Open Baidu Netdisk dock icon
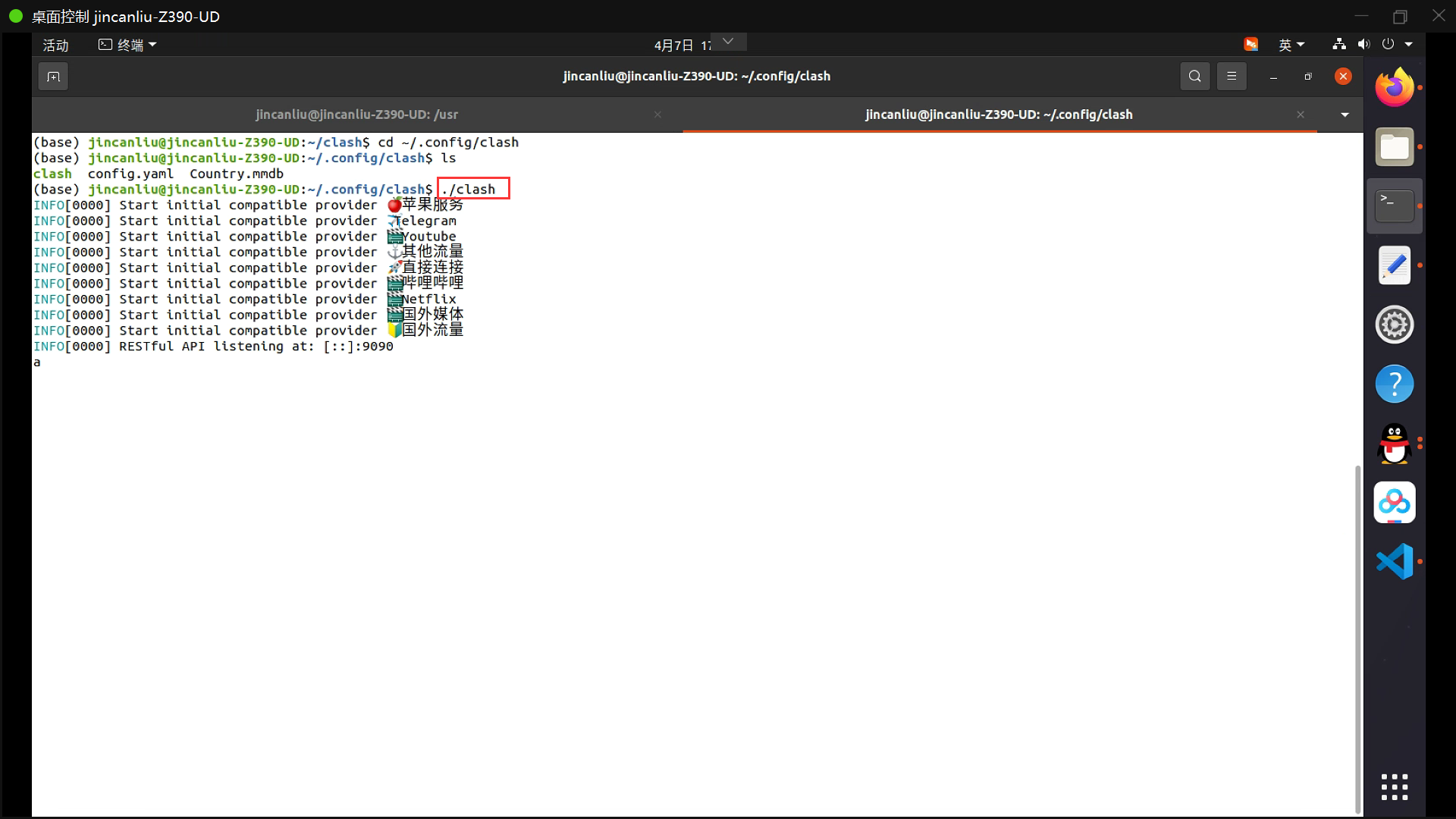Image resolution: width=1456 pixels, height=819 pixels. coord(1394,502)
